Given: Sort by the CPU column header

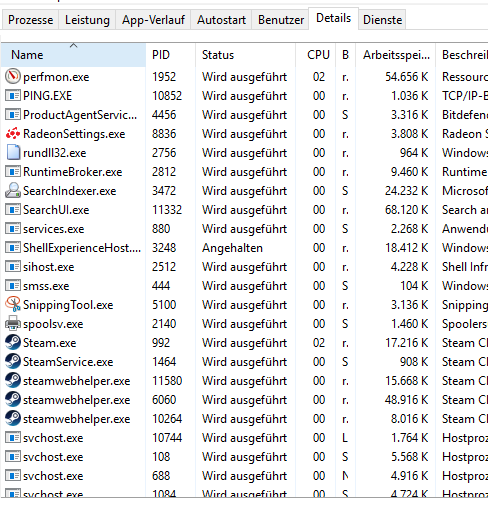Looking at the screenshot, I should click(x=316, y=55).
